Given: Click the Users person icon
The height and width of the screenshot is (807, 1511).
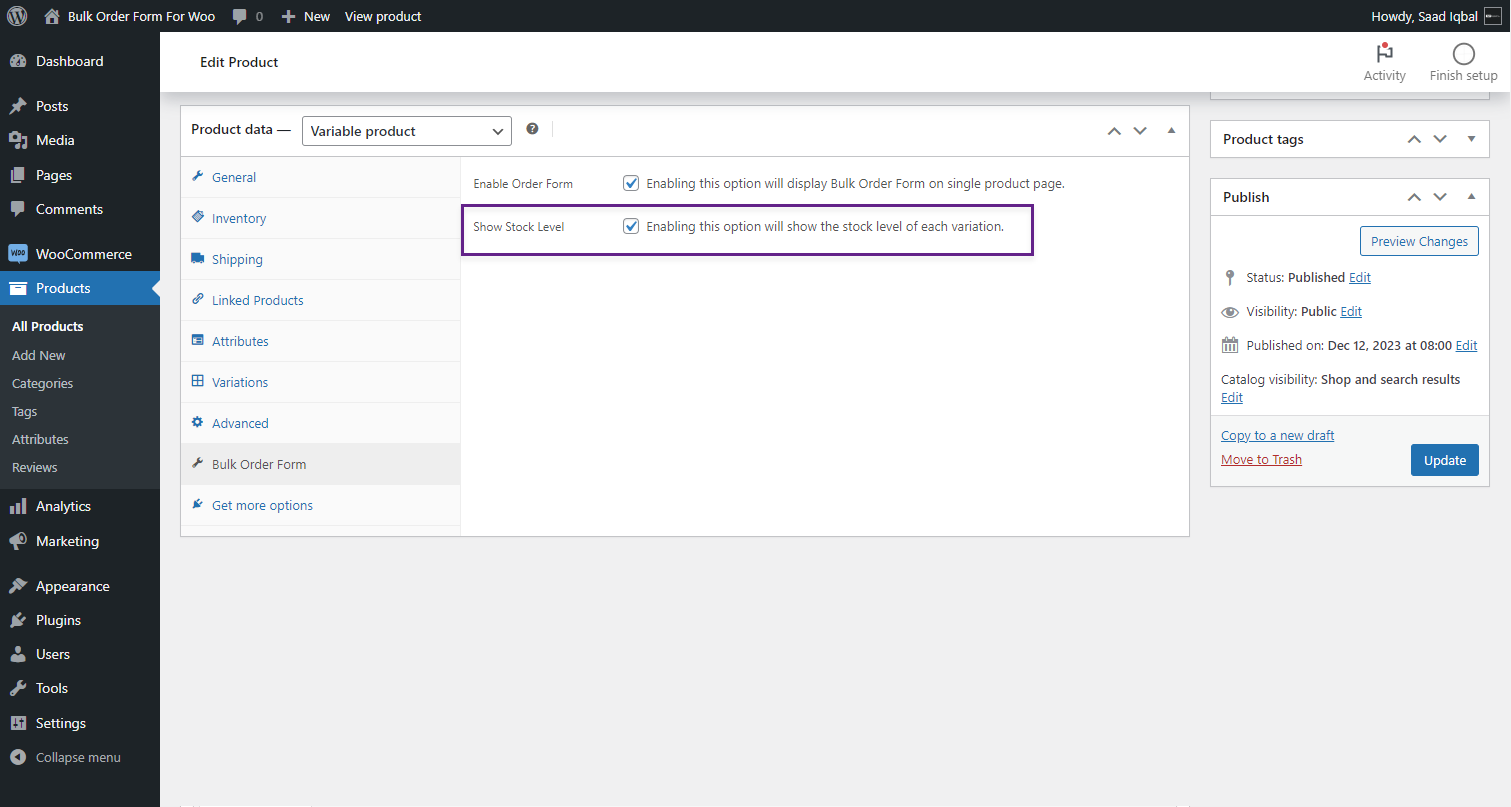Looking at the screenshot, I should [x=18, y=654].
